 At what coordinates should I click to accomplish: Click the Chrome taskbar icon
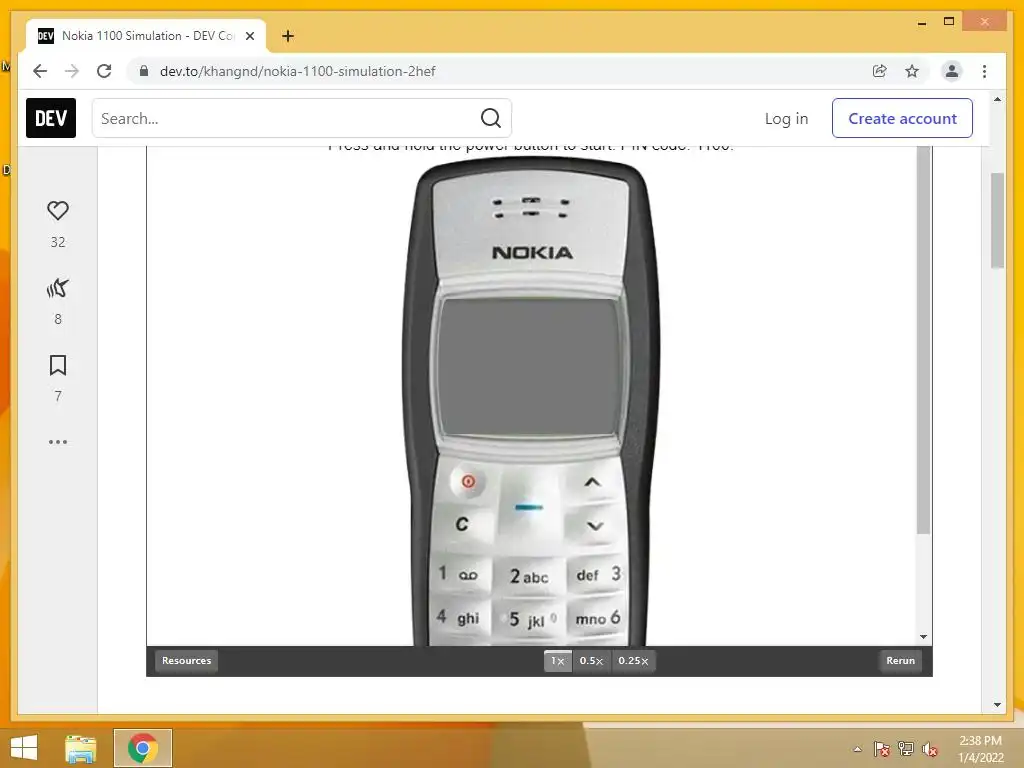pos(143,748)
